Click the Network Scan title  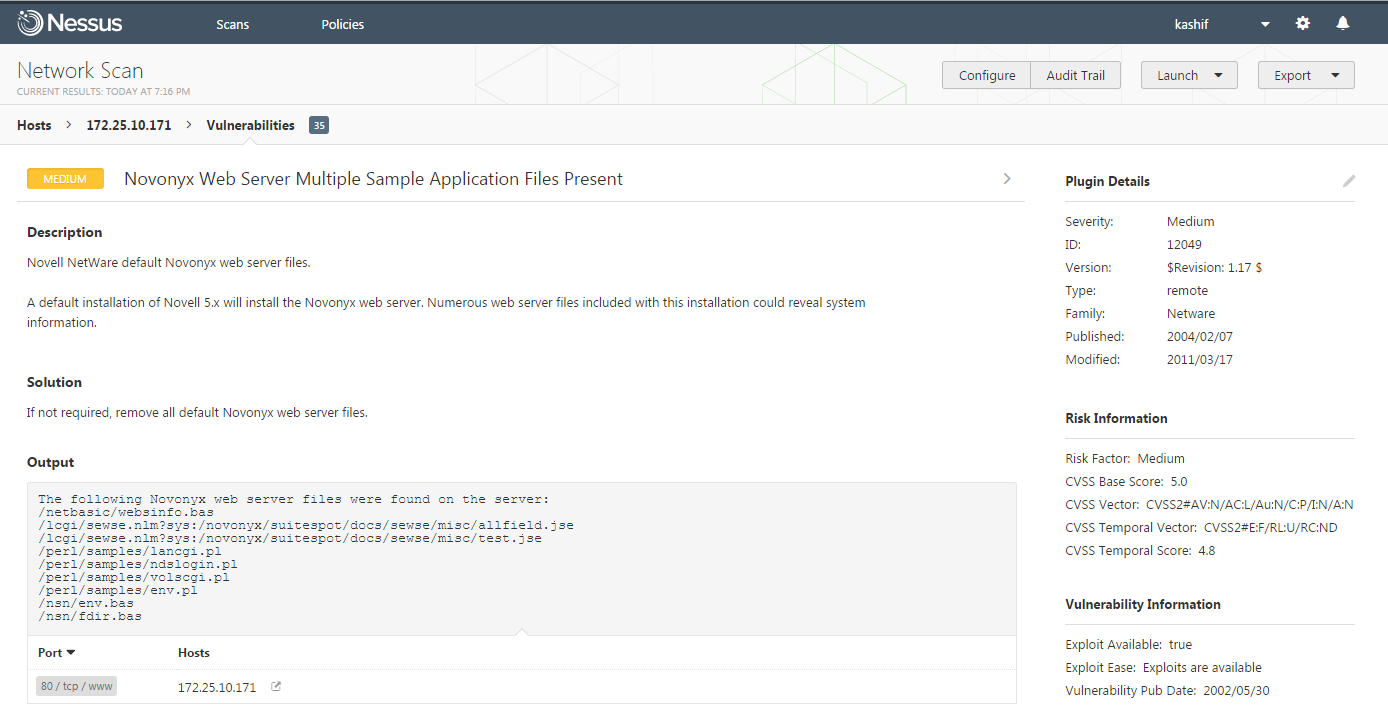80,70
